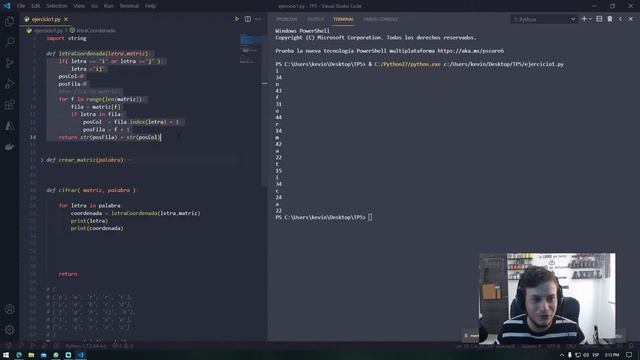The width and height of the screenshot is (640, 360).
Task: Open the Explorer view in activity bar
Action: tap(9, 21)
